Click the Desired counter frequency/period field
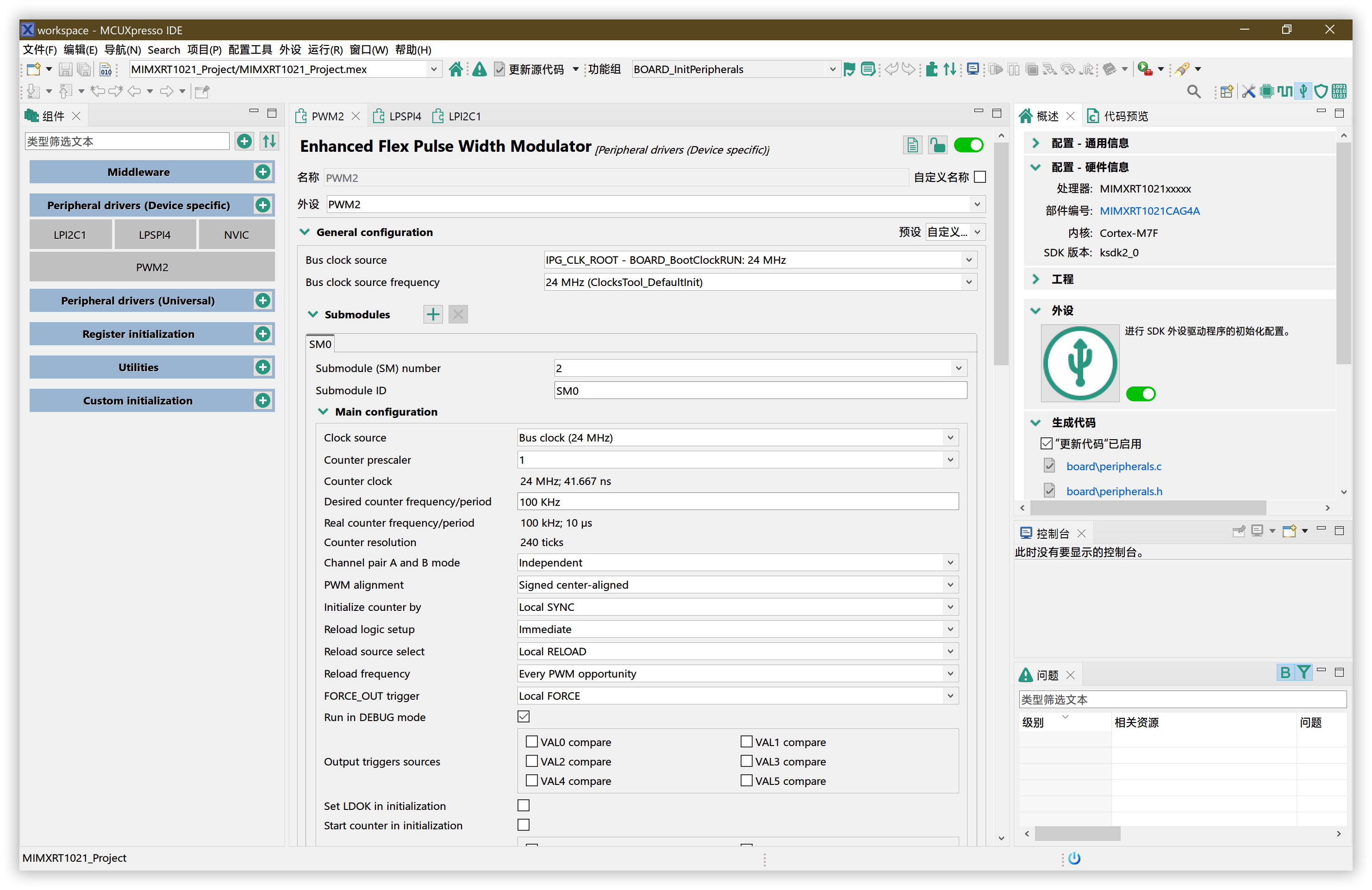Image resolution: width=1372 pixels, height=890 pixels. tap(738, 502)
